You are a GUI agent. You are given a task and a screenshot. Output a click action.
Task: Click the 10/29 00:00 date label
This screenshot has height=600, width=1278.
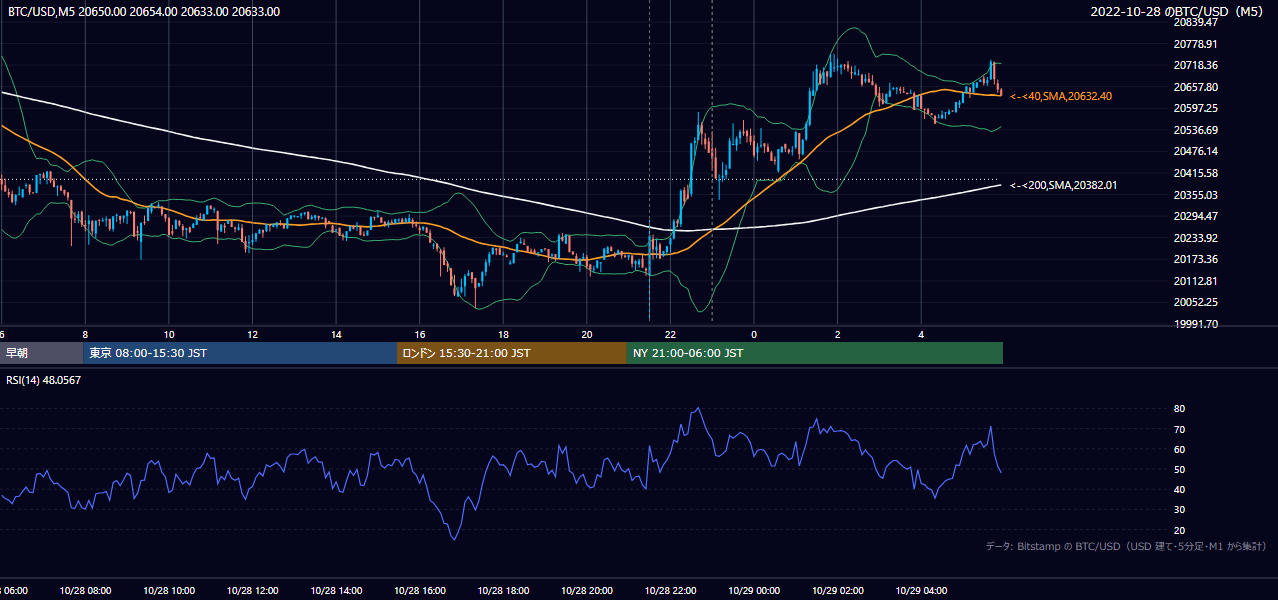click(754, 591)
